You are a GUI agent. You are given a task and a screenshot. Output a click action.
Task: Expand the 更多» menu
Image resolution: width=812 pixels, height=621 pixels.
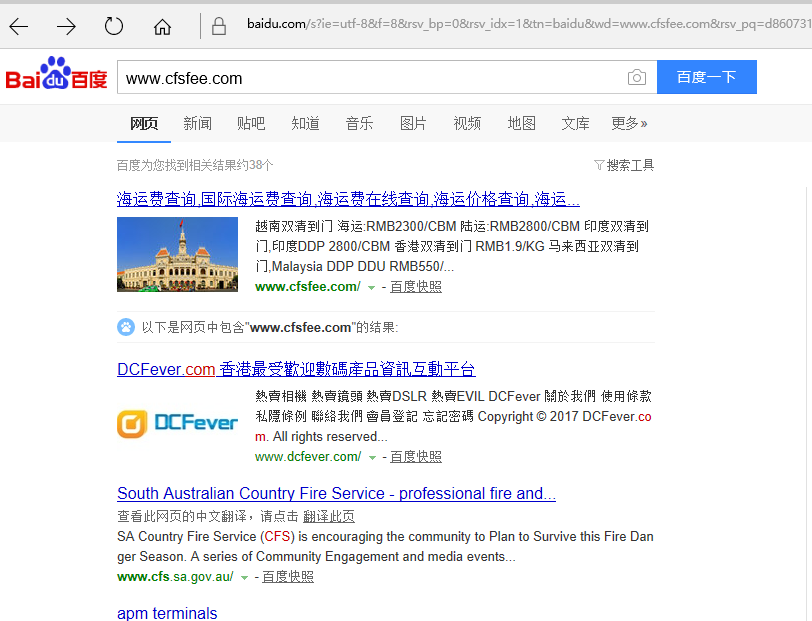pyautogui.click(x=629, y=123)
